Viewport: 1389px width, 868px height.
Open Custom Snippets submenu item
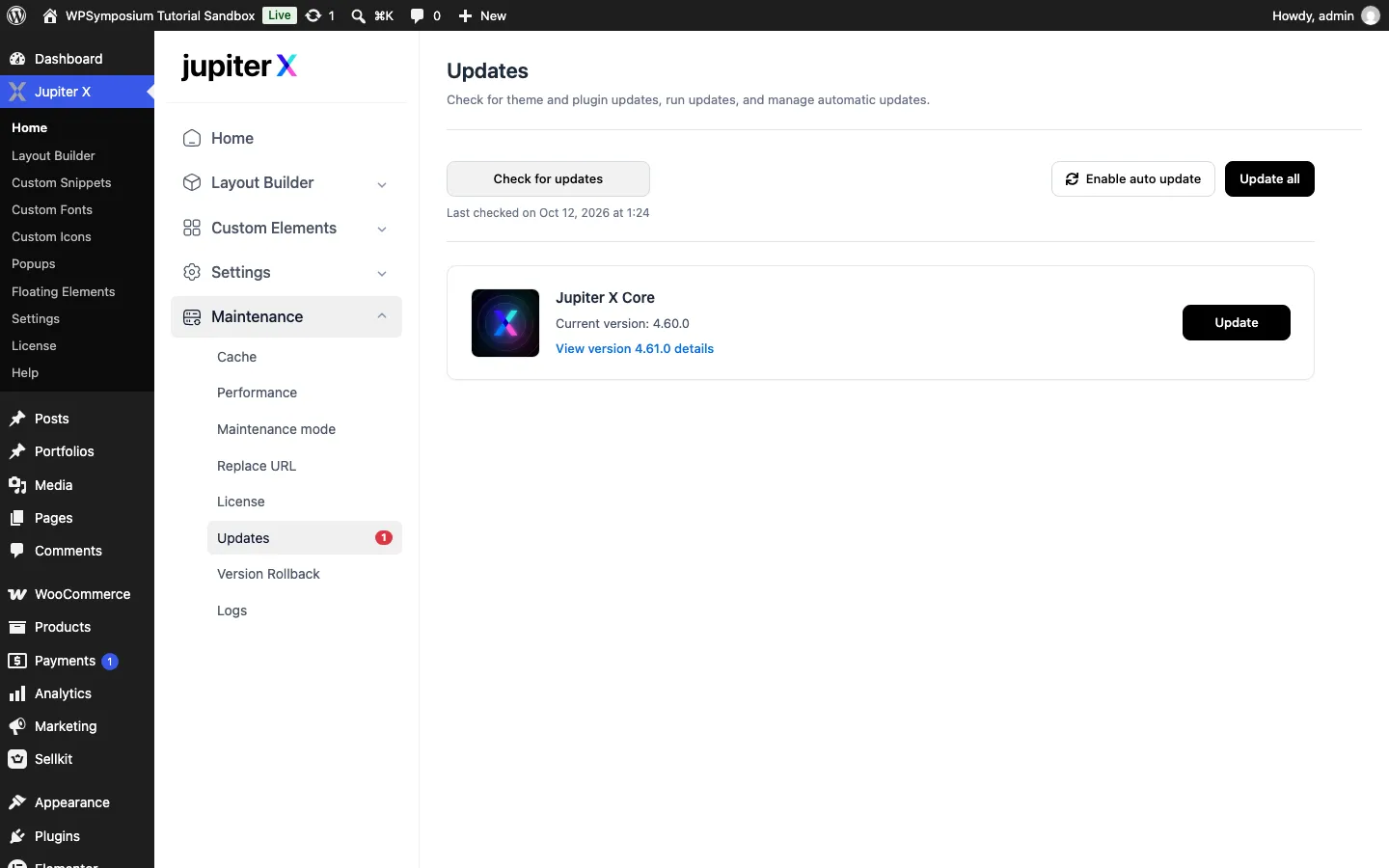coord(77,182)
